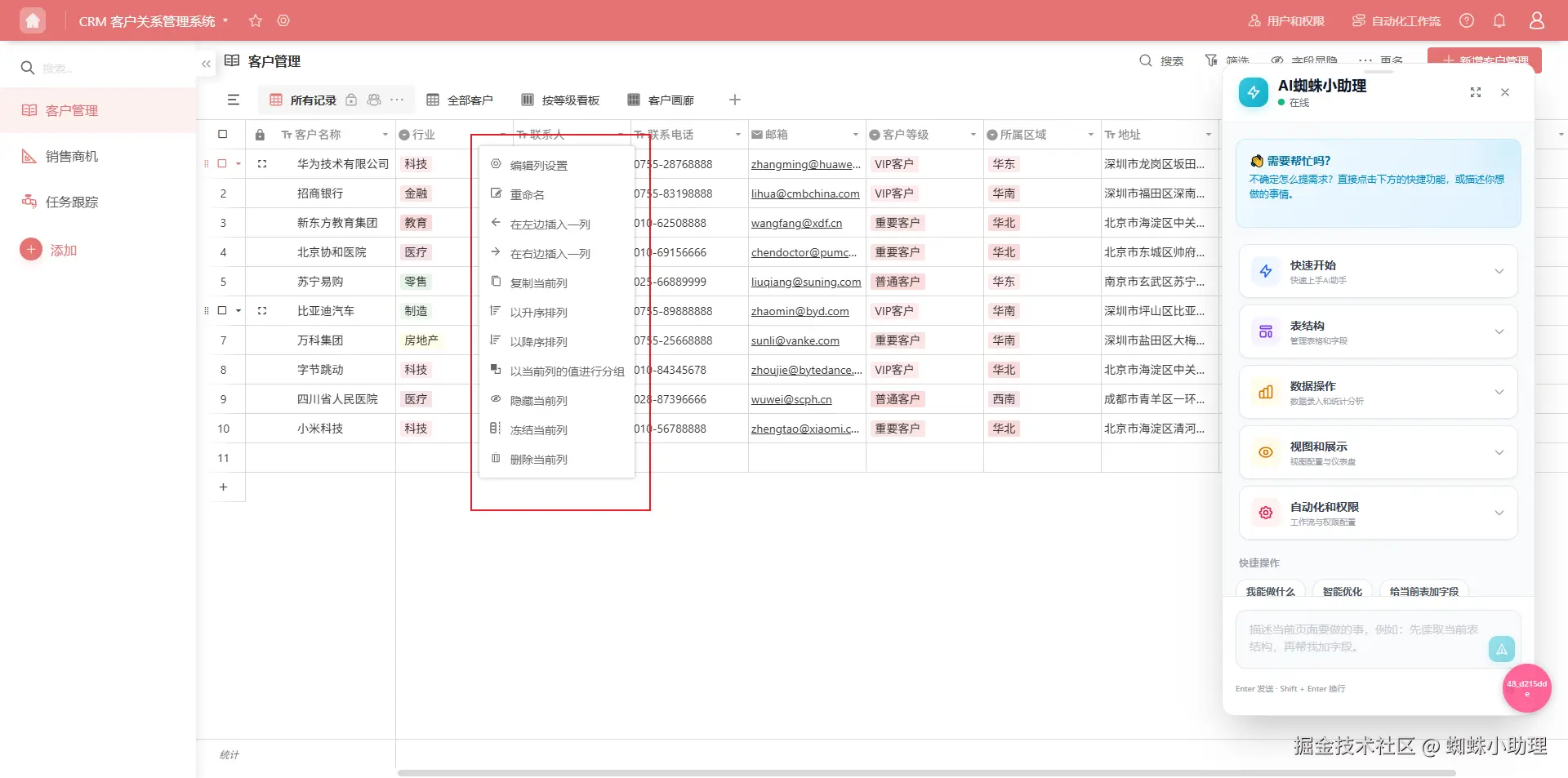
Task: Add a new view with the plus icon
Action: 735,100
